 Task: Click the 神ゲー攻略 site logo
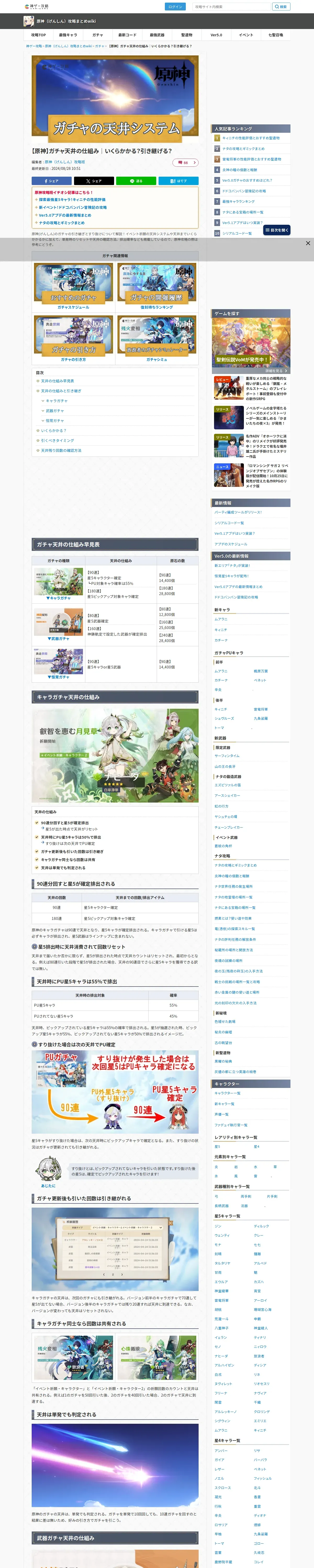(37, 7)
